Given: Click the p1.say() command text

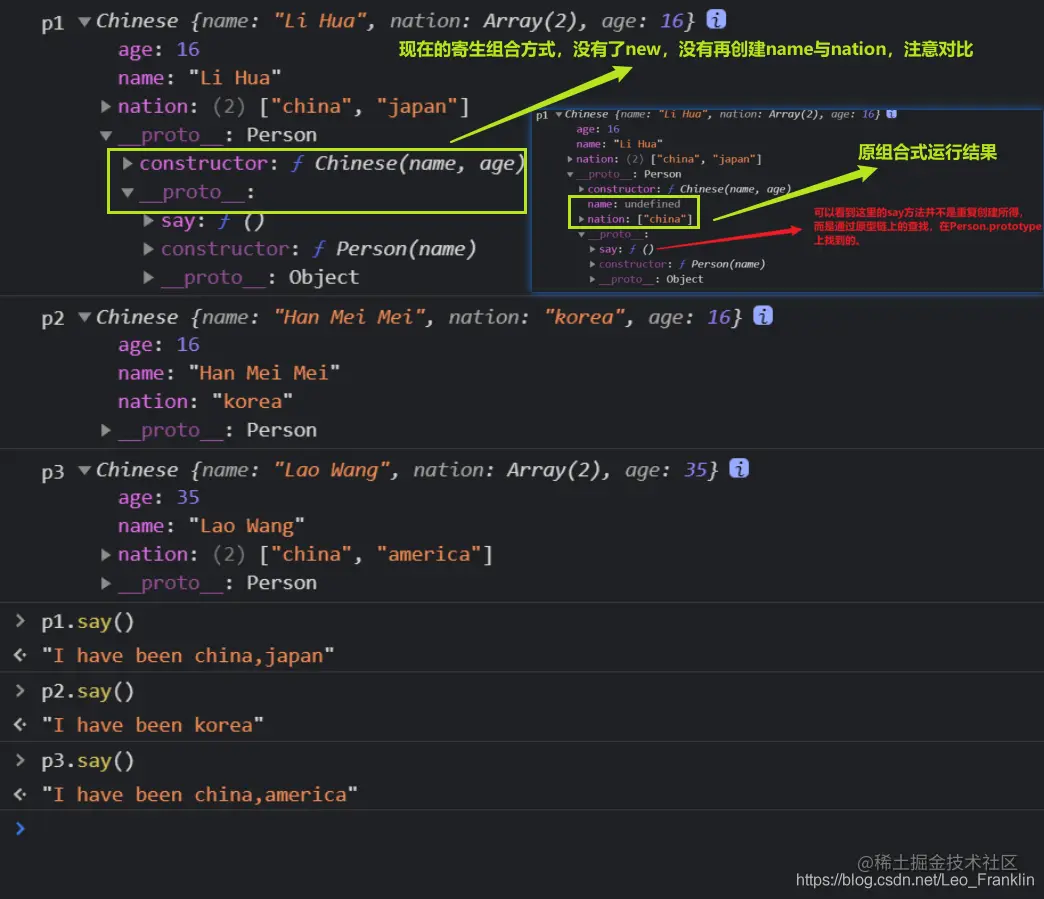Looking at the screenshot, I should (x=87, y=622).
